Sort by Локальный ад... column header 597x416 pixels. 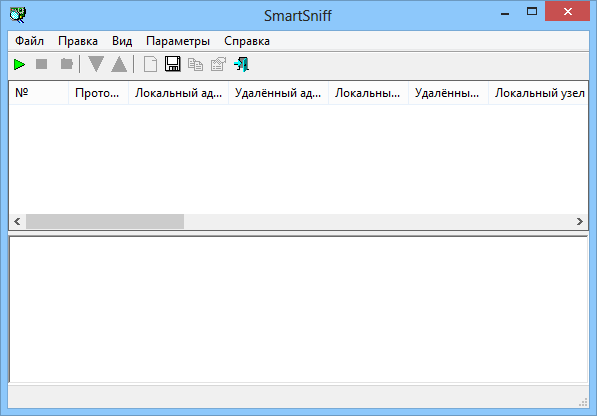tap(179, 92)
